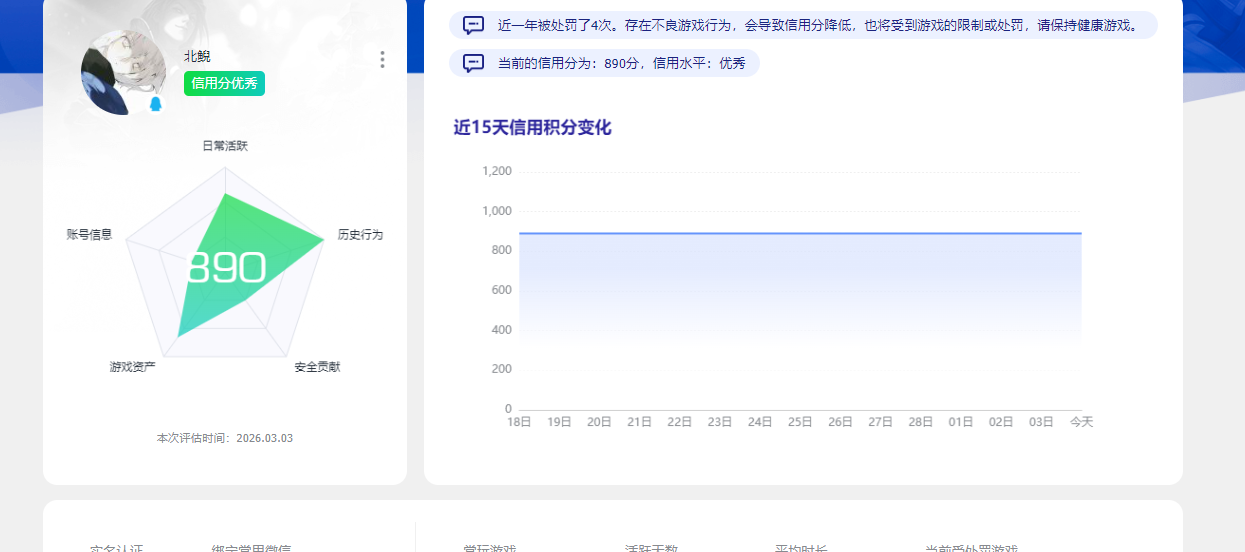Click the 800 y-axis label
Viewport: 1245px width, 552px height.
(502, 250)
